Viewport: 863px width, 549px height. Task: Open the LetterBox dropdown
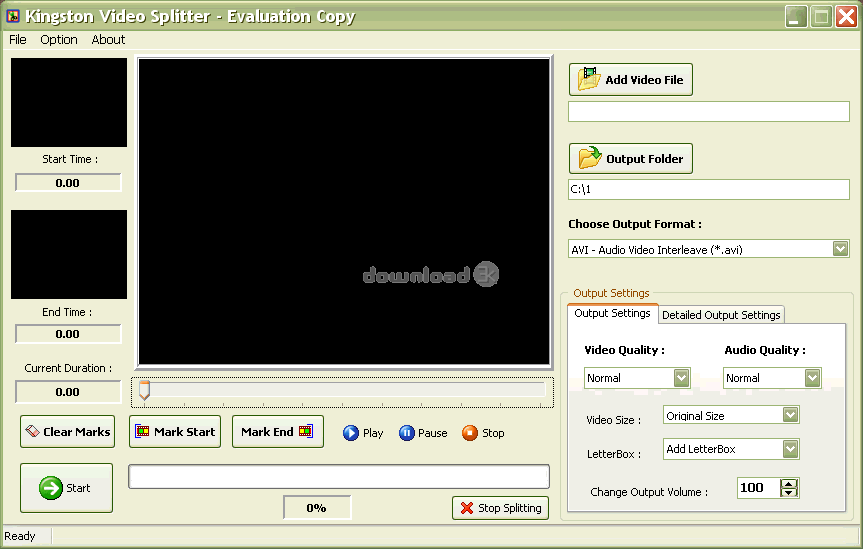[x=790, y=449]
